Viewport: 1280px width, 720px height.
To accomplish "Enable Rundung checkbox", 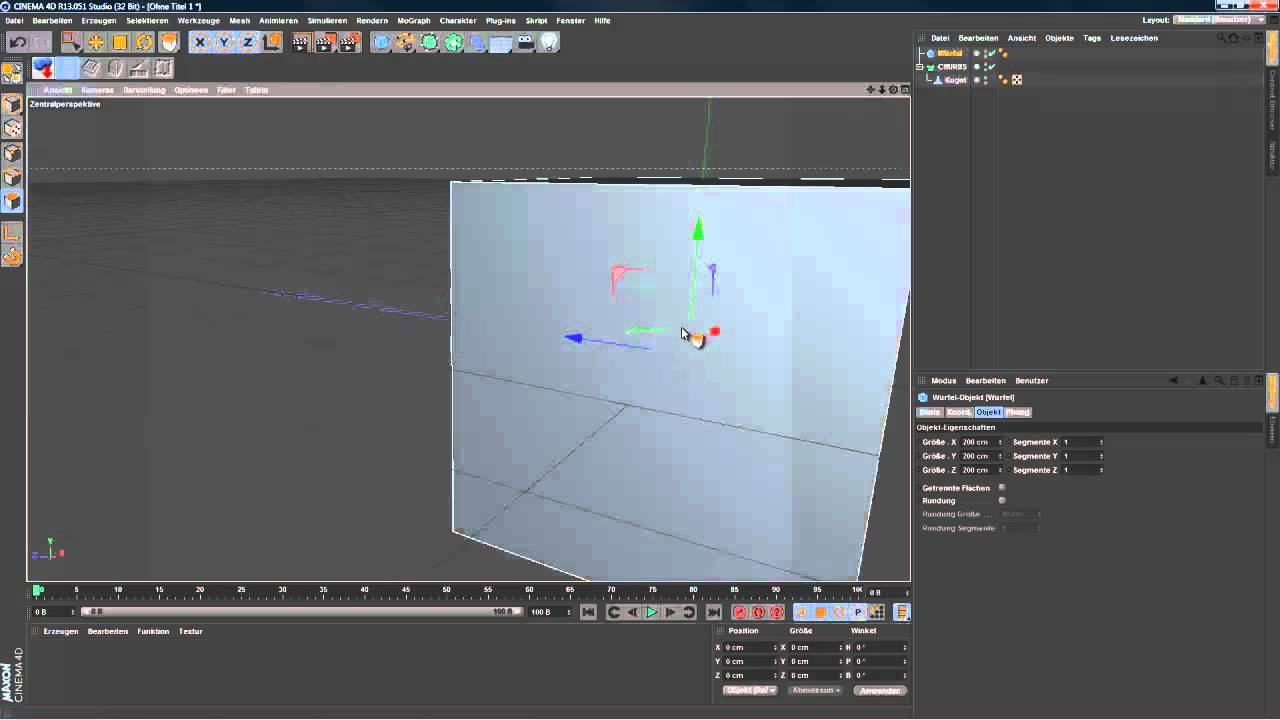I will 1002,500.
